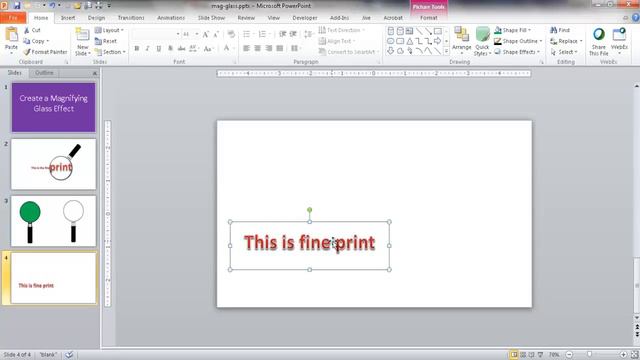Click the Replace button
This screenshot has width=640, height=360.
click(x=566, y=41)
